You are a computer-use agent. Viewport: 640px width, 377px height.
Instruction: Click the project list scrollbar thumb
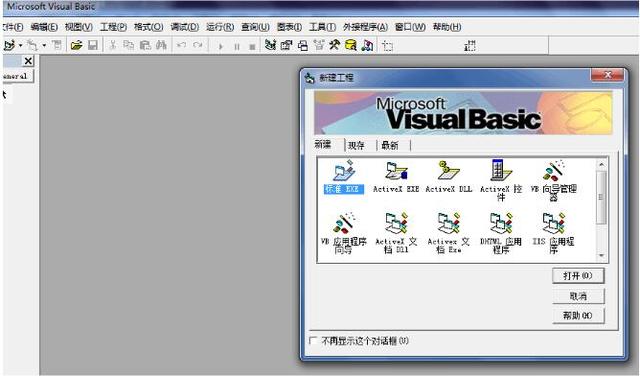tap(601, 197)
